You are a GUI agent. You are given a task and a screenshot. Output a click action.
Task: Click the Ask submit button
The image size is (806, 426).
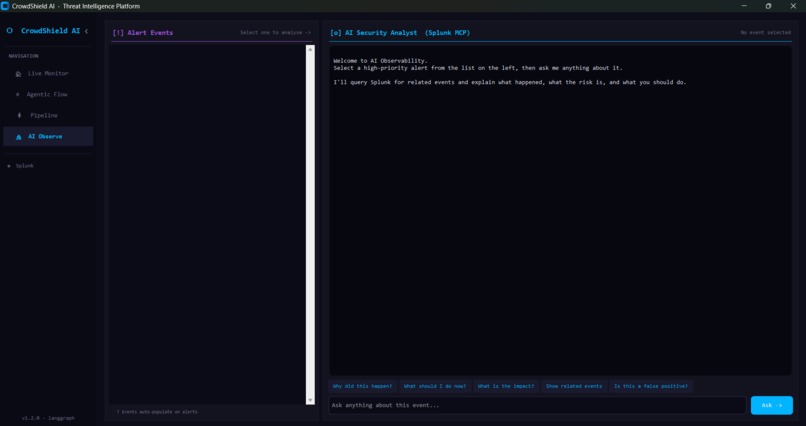(772, 405)
